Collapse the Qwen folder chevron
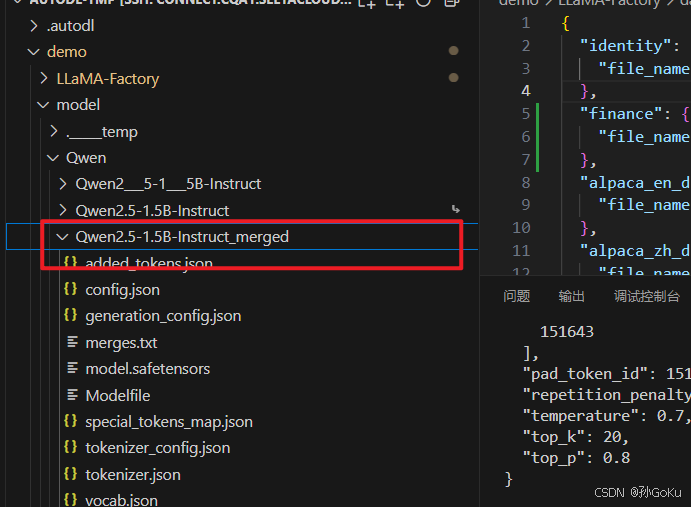Screen dimensions: 691x507 coord(53,158)
